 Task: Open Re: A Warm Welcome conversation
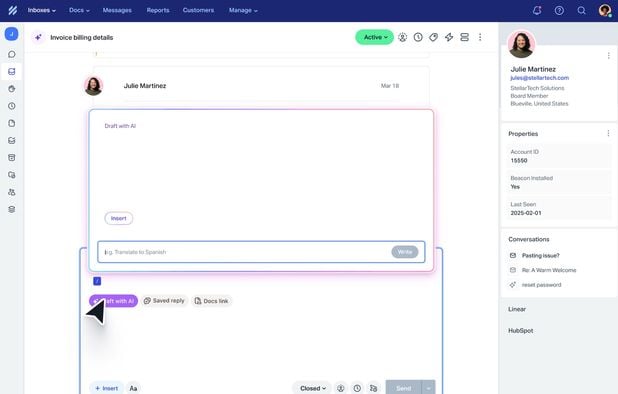pyautogui.click(x=549, y=270)
